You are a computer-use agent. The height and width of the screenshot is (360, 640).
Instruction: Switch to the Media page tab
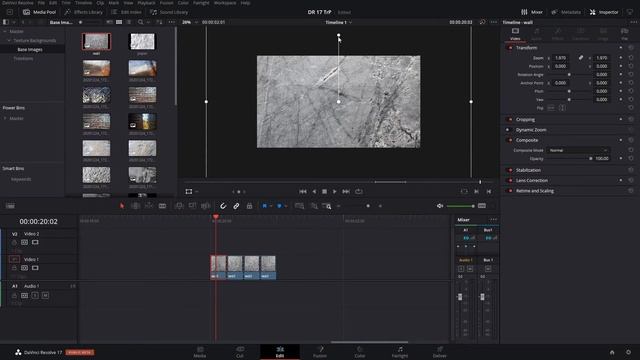click(200, 352)
